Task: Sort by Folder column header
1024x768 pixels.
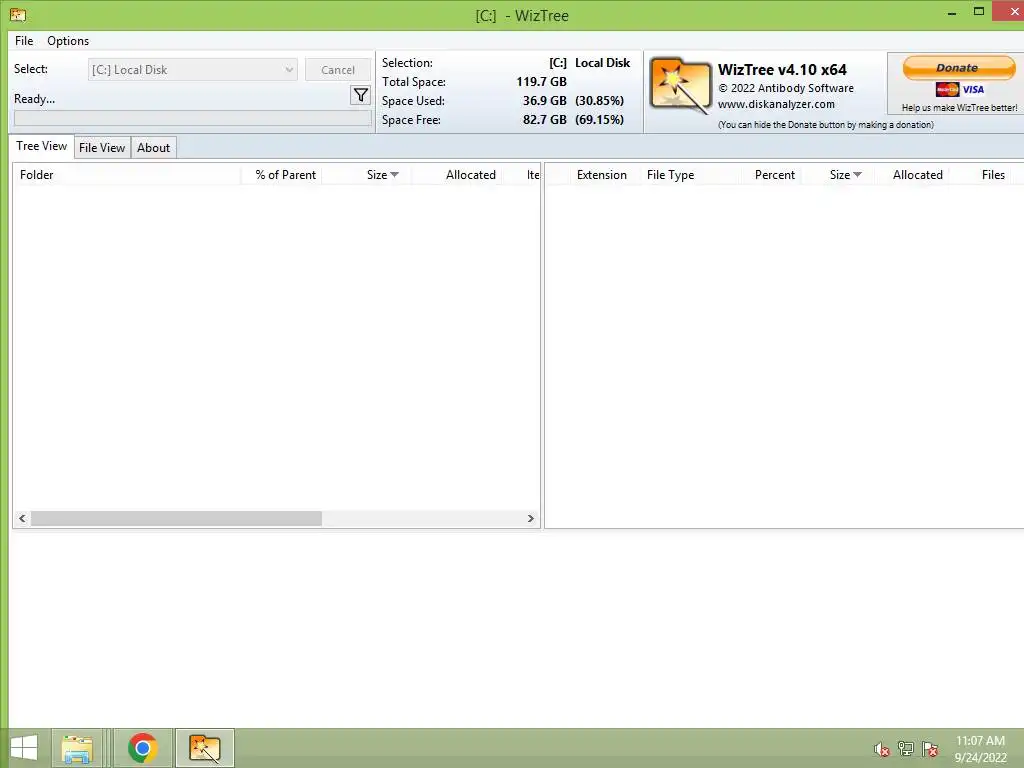Action: (x=127, y=174)
